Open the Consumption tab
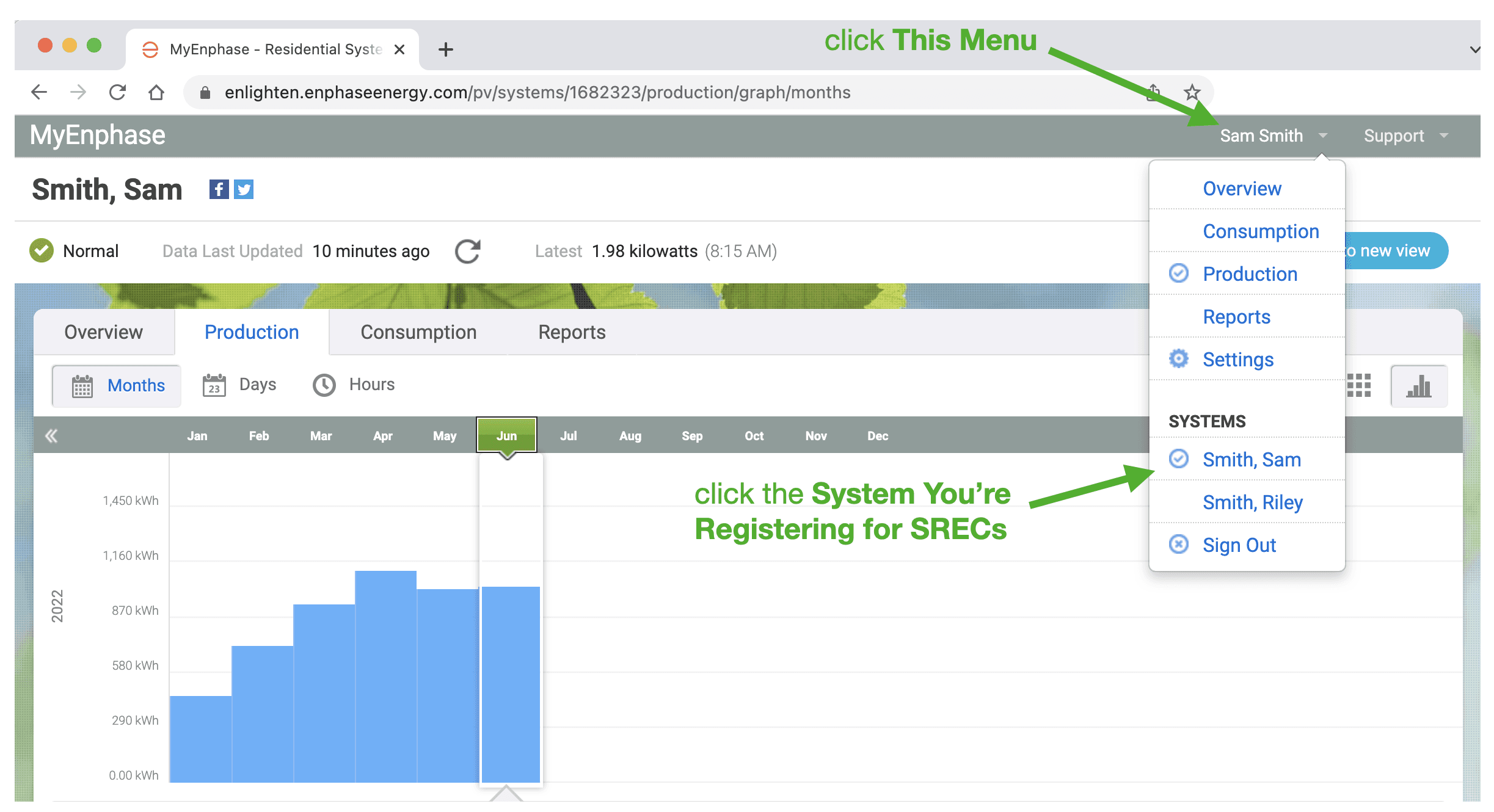Viewport: 1494px width, 812px height. (x=418, y=332)
